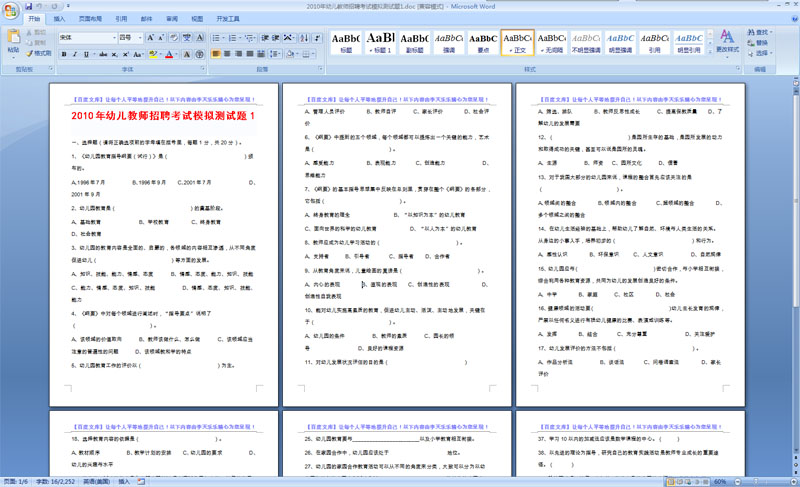Viewport: 800px width, 487px height.
Task: Open the 查找 find button
Action: tap(759, 32)
